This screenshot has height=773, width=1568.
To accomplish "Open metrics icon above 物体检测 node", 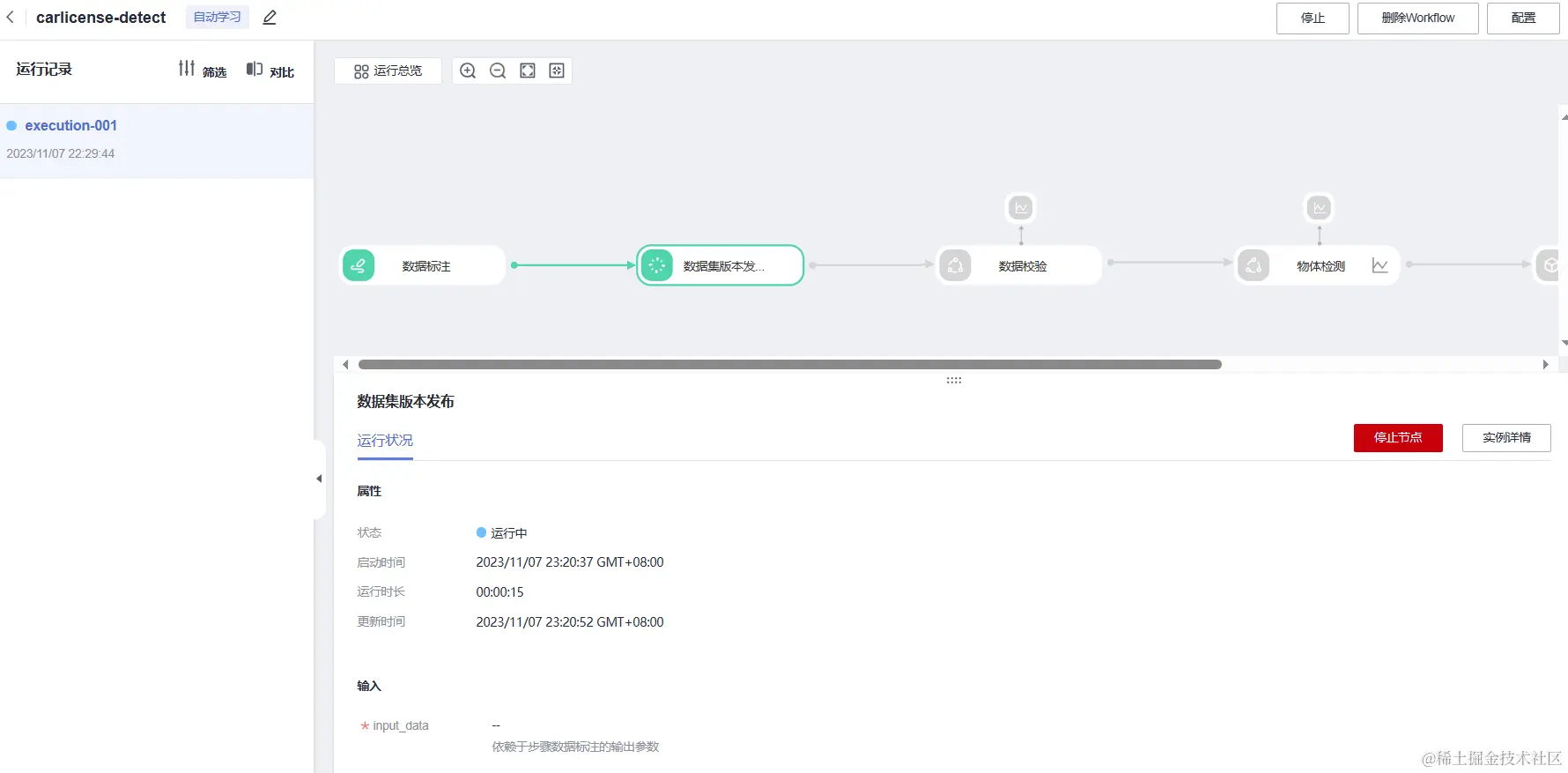I will click(x=1319, y=208).
